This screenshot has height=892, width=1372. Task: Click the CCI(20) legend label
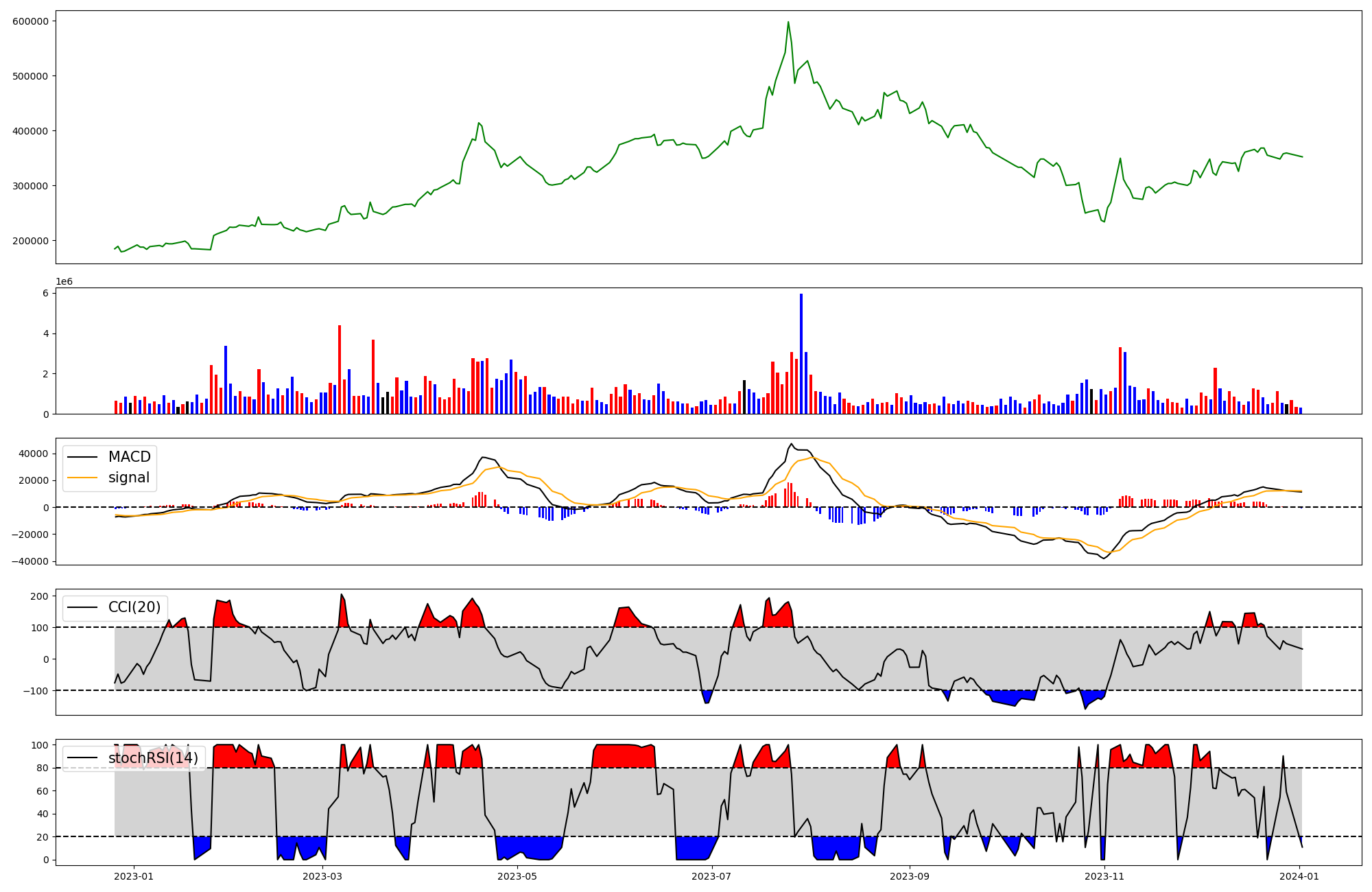(x=134, y=607)
